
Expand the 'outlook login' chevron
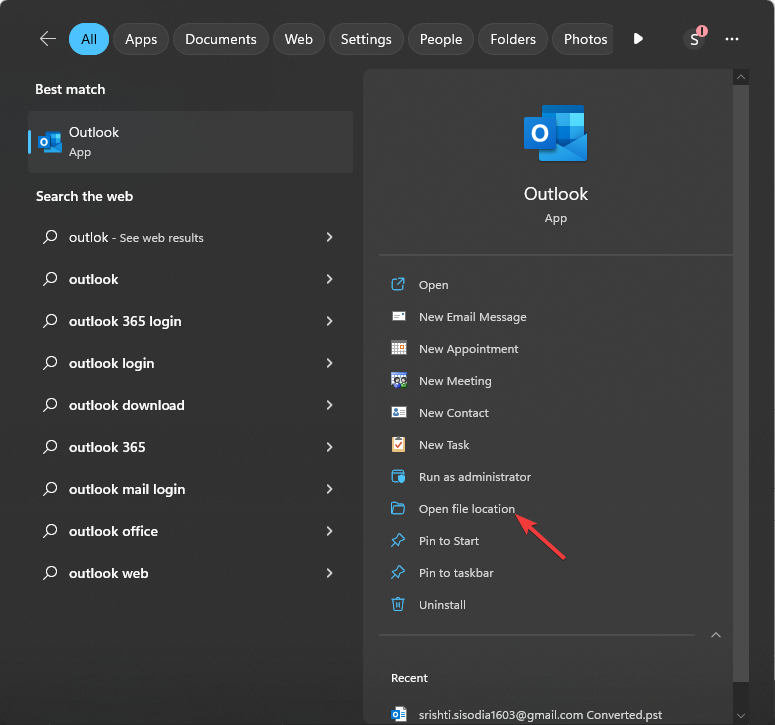329,363
